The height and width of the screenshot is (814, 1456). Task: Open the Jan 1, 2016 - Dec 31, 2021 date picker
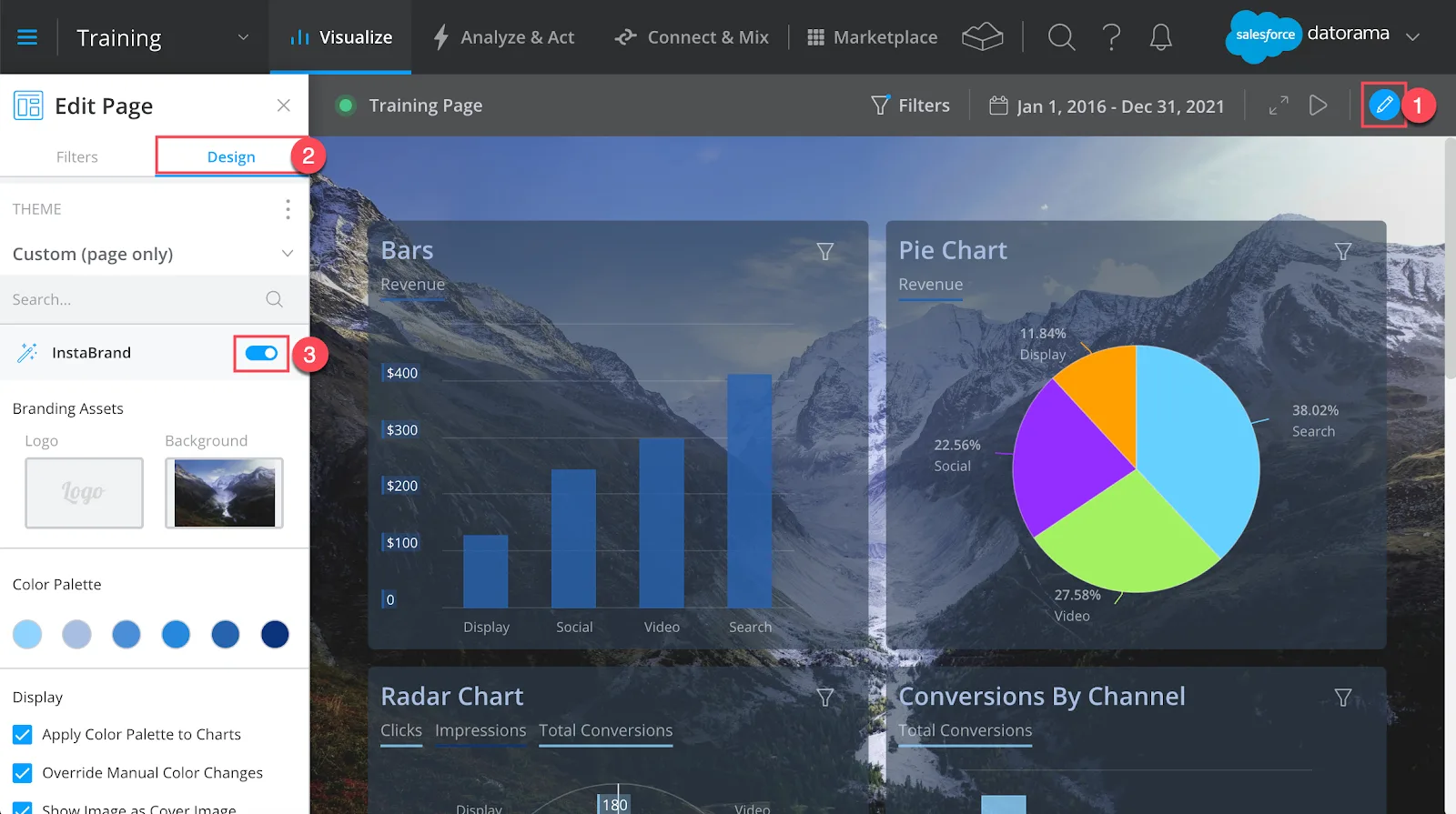point(1107,106)
